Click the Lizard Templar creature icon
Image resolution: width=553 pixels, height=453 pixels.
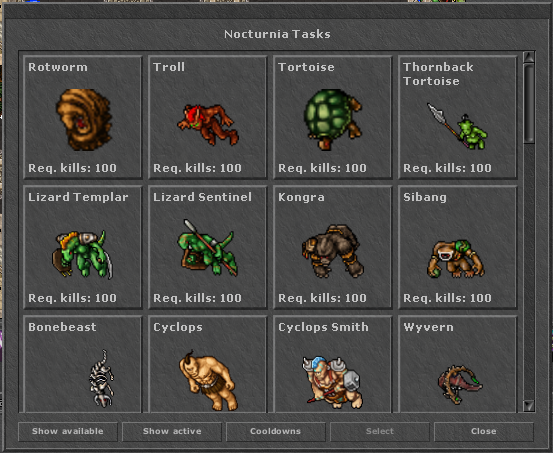[x=82, y=254]
